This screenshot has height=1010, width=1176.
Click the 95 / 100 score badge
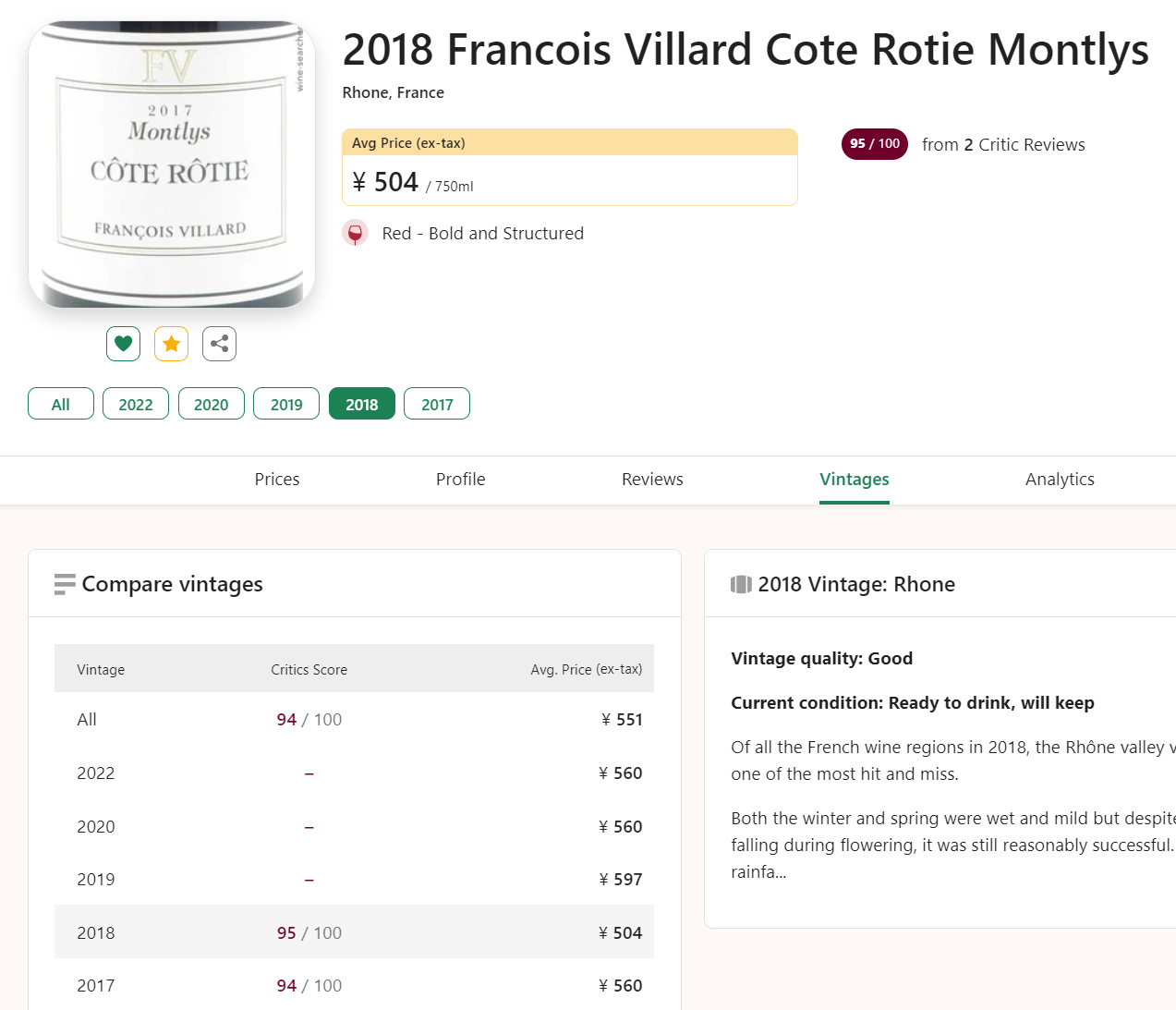[874, 144]
